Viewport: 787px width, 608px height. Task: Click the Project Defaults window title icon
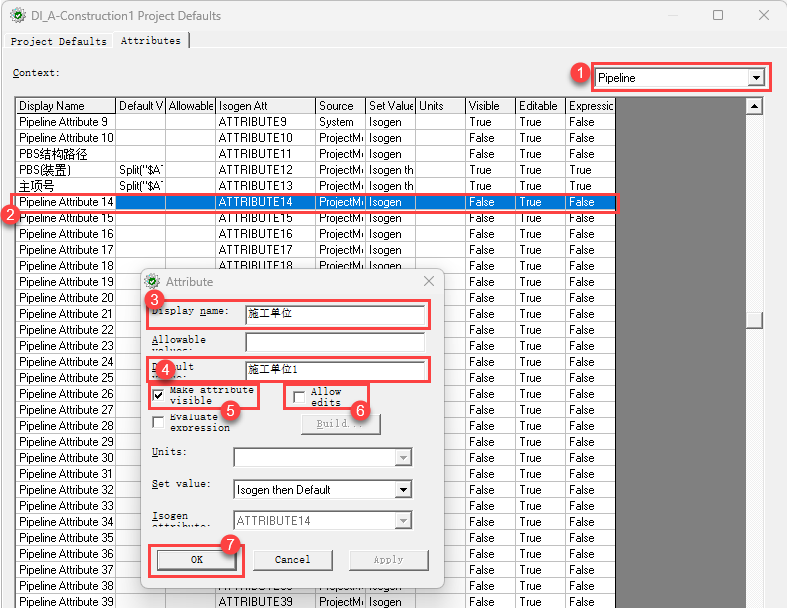coord(16,16)
